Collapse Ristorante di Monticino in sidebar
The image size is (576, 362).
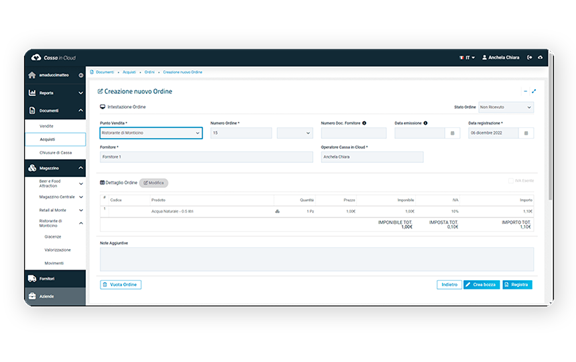tap(81, 223)
